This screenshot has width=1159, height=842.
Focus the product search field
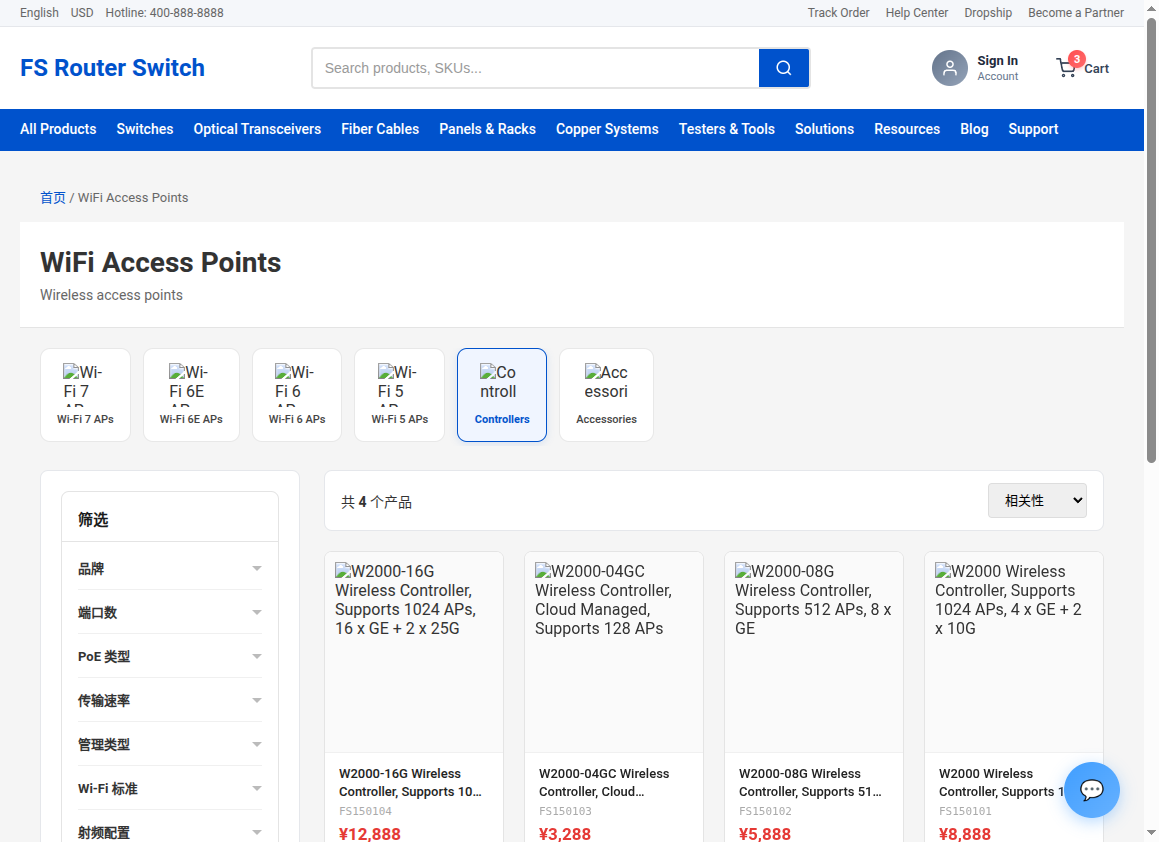tap(536, 68)
